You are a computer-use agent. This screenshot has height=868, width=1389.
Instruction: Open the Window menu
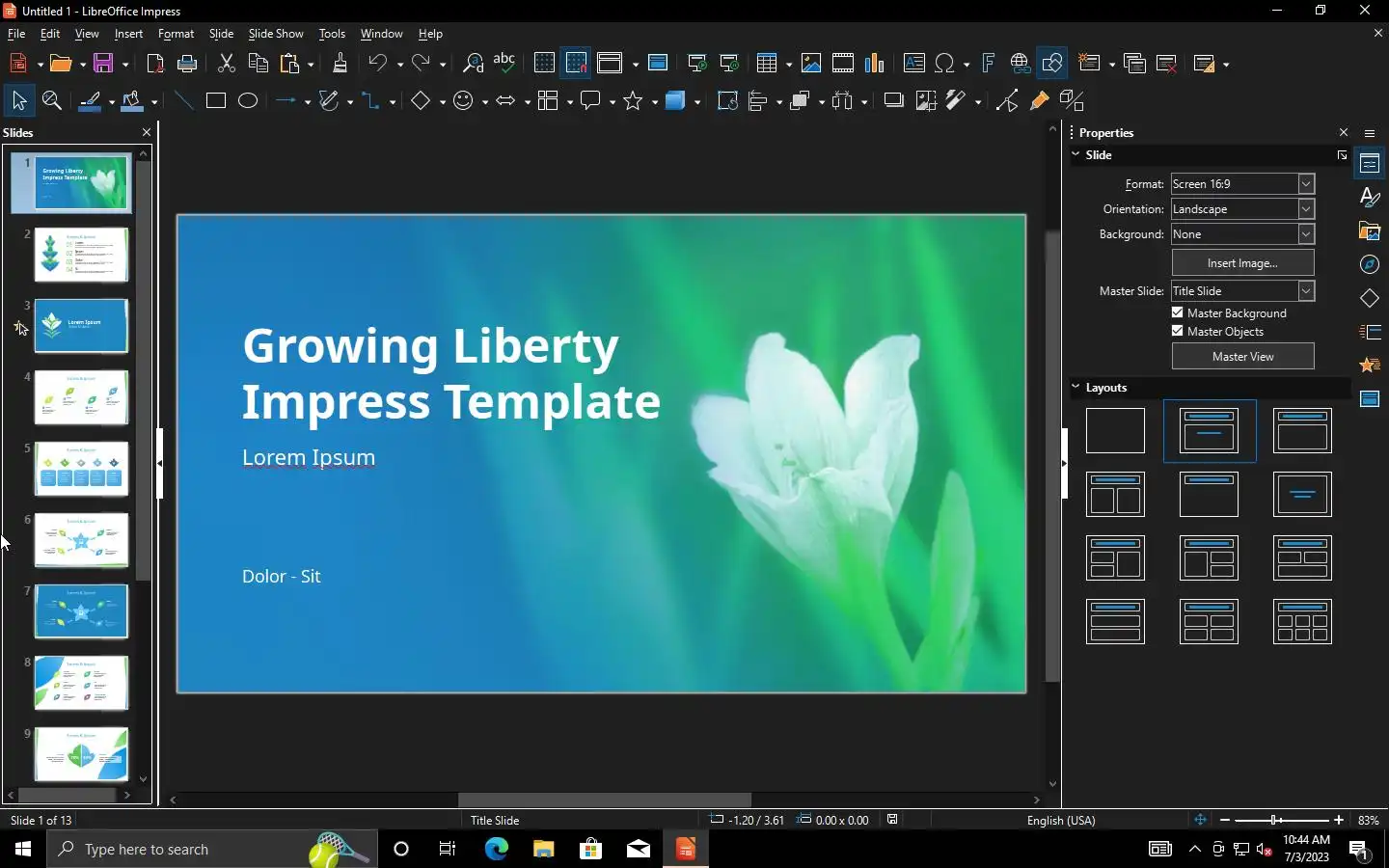[381, 34]
